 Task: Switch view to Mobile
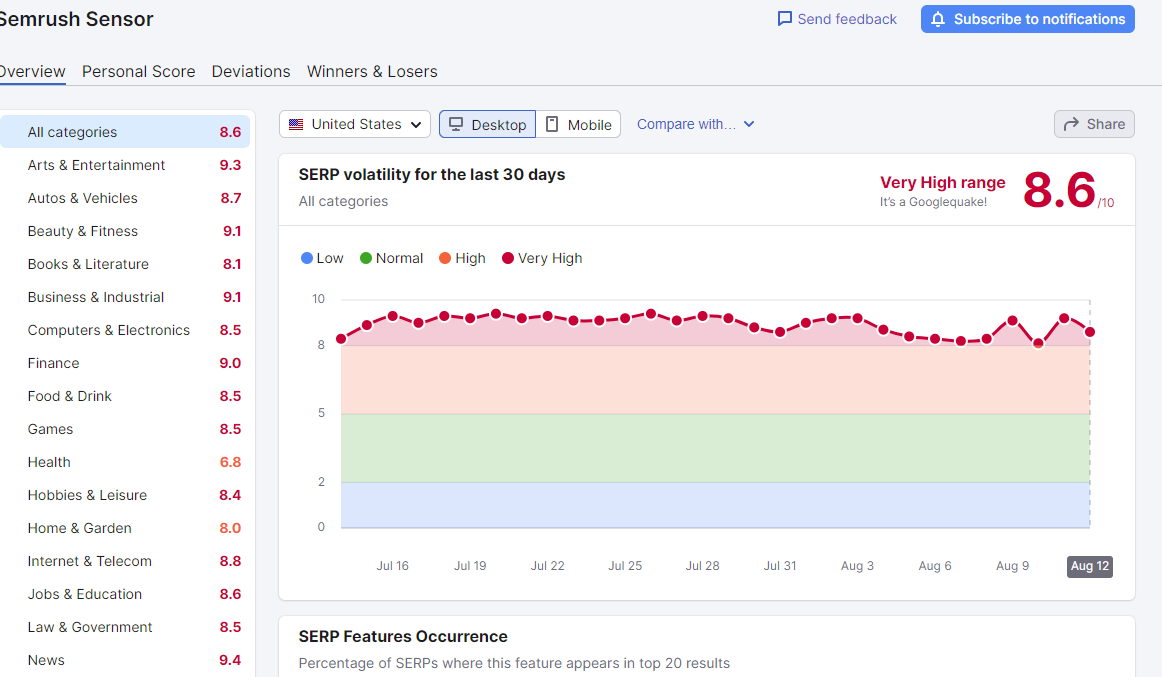point(578,124)
